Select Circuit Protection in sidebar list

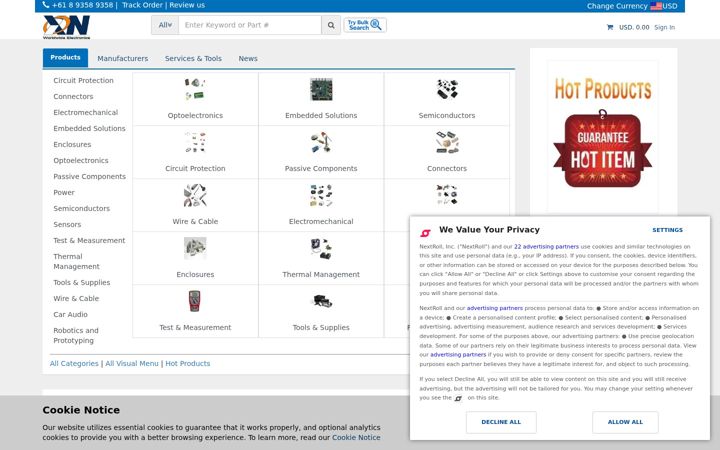pyautogui.click(x=83, y=80)
